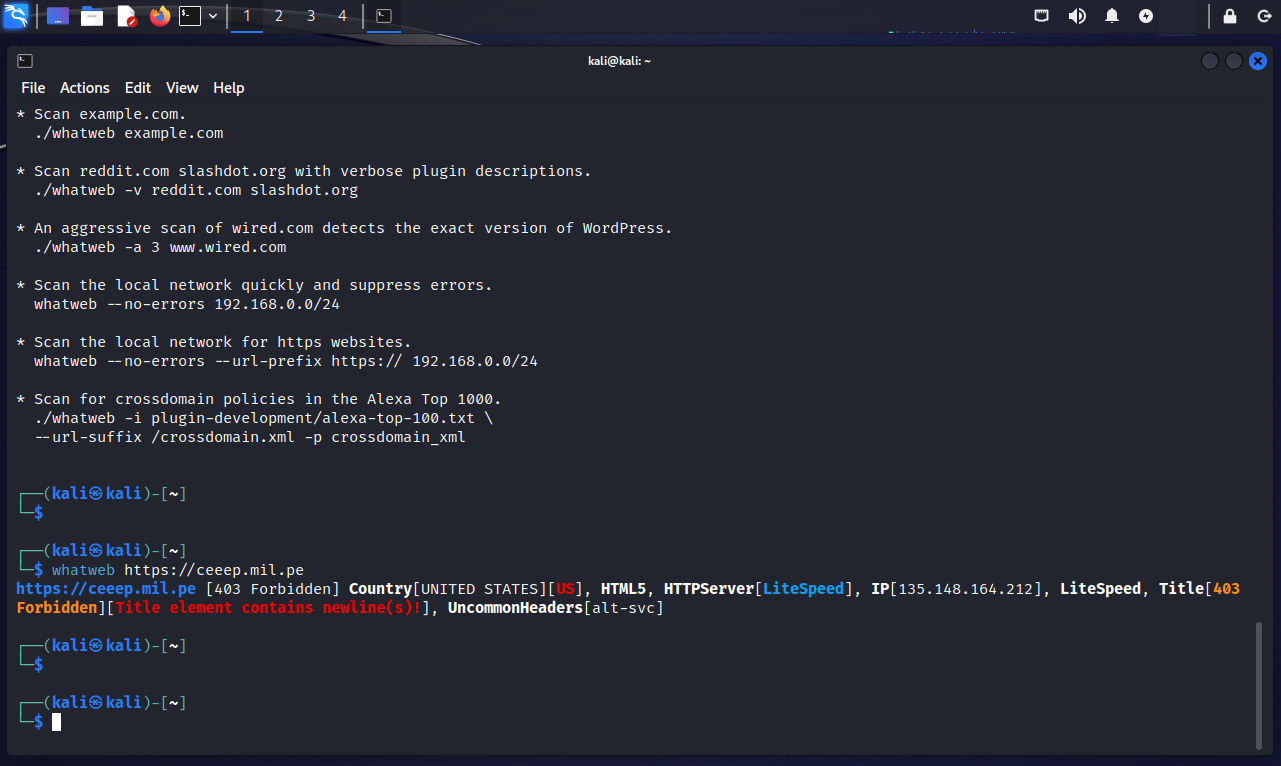Lock the screen with padlock icon
This screenshot has width=1281, height=766.
pos(1230,16)
